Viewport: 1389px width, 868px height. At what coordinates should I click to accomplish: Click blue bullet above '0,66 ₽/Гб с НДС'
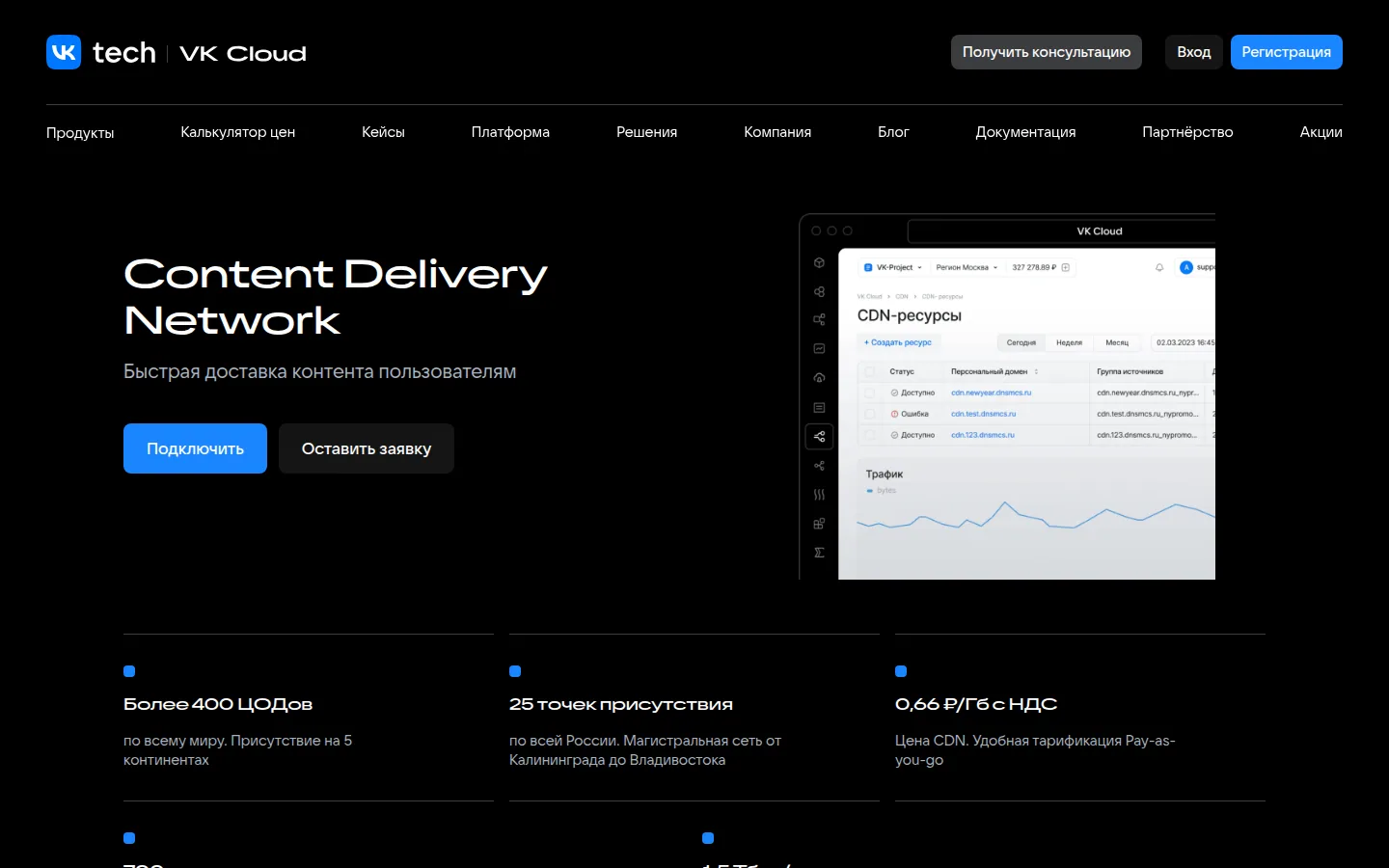901,671
